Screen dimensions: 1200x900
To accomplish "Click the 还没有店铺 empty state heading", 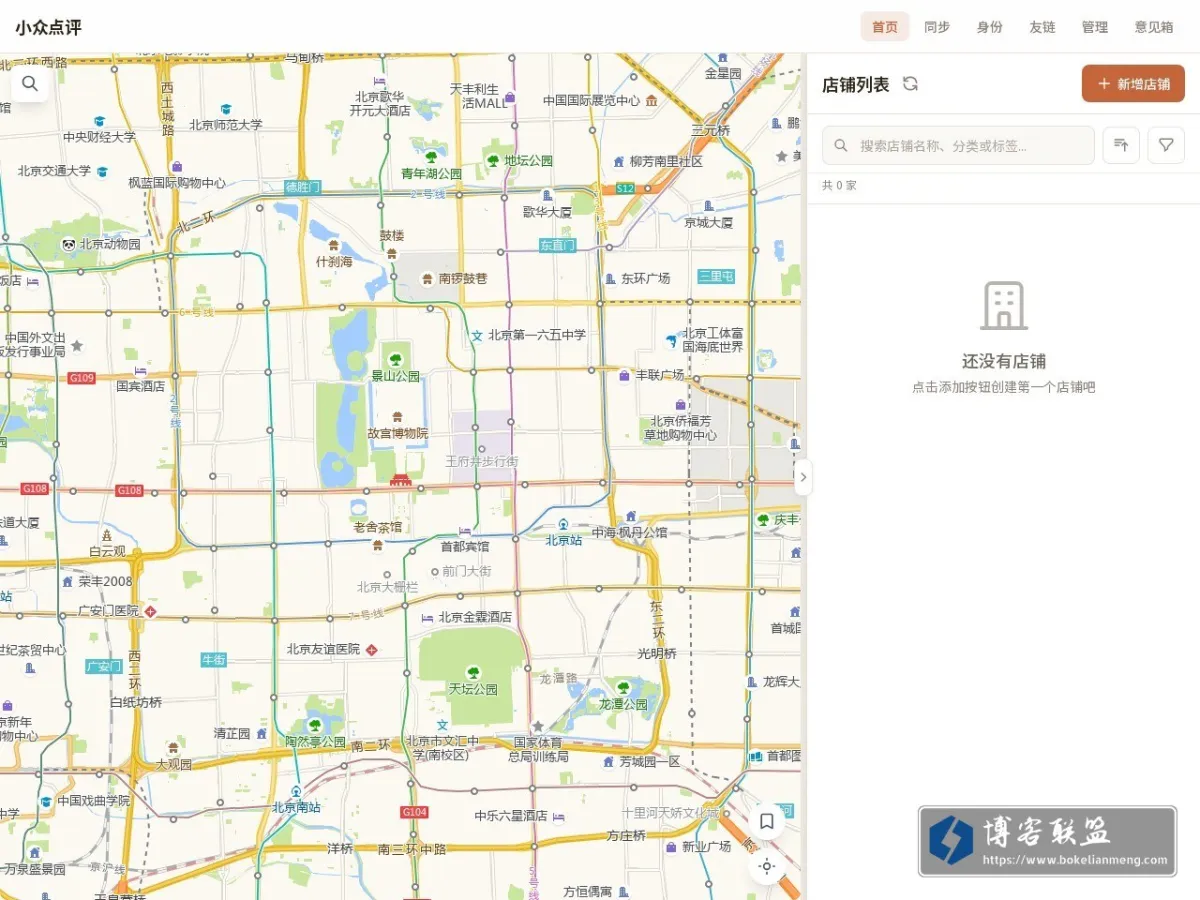I will point(1004,362).
